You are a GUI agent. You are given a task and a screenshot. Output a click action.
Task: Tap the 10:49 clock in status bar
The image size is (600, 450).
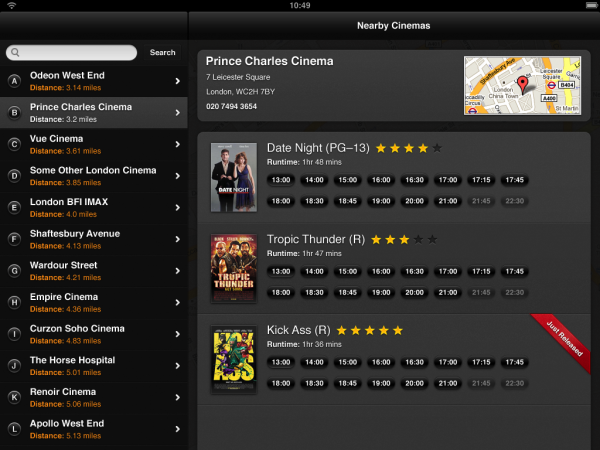click(300, 5)
